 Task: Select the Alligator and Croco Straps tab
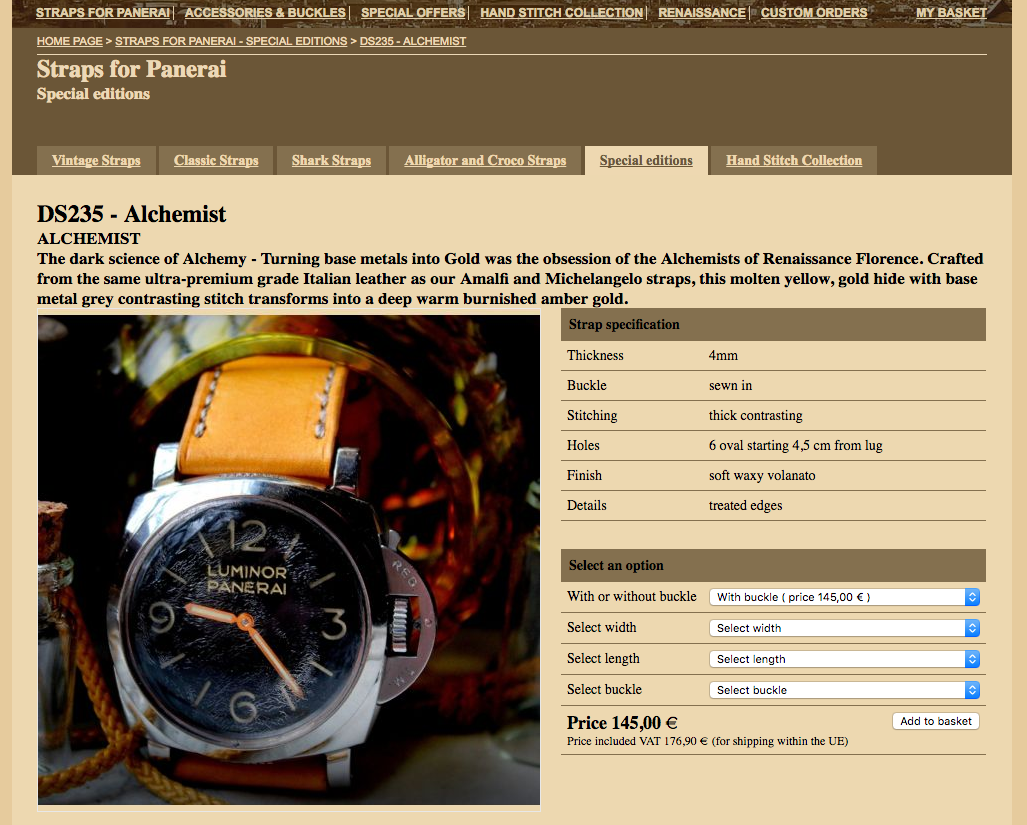[485, 160]
